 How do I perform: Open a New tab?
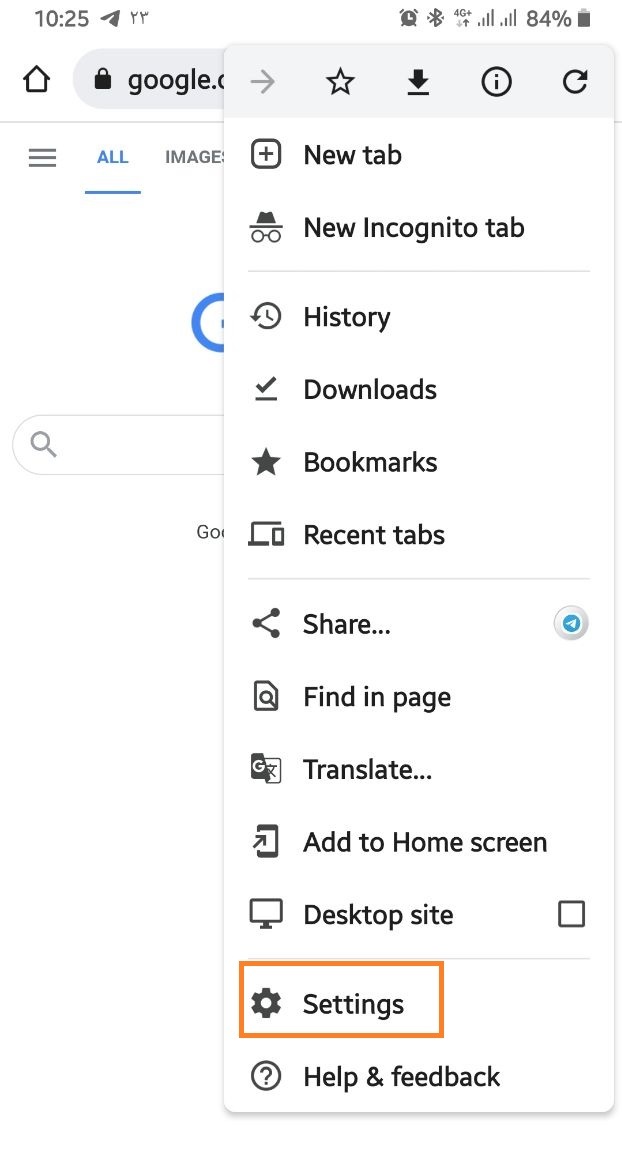[352, 155]
